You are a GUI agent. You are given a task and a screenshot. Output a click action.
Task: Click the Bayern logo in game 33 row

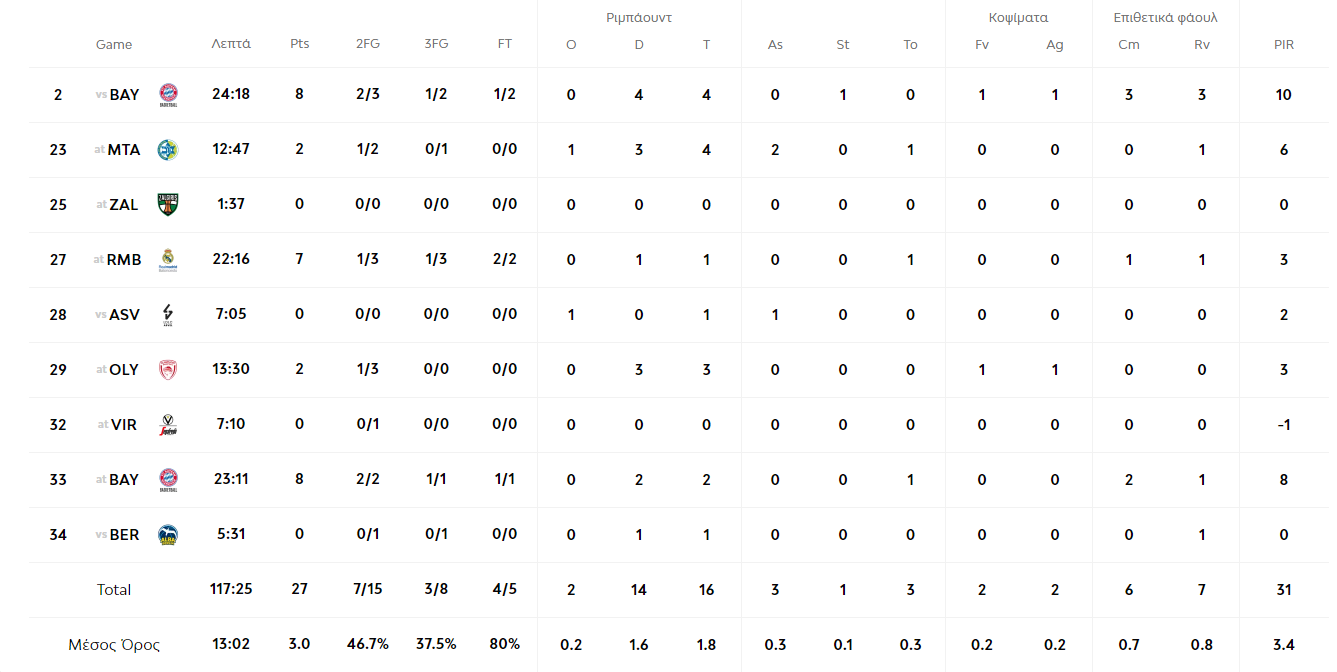point(168,480)
